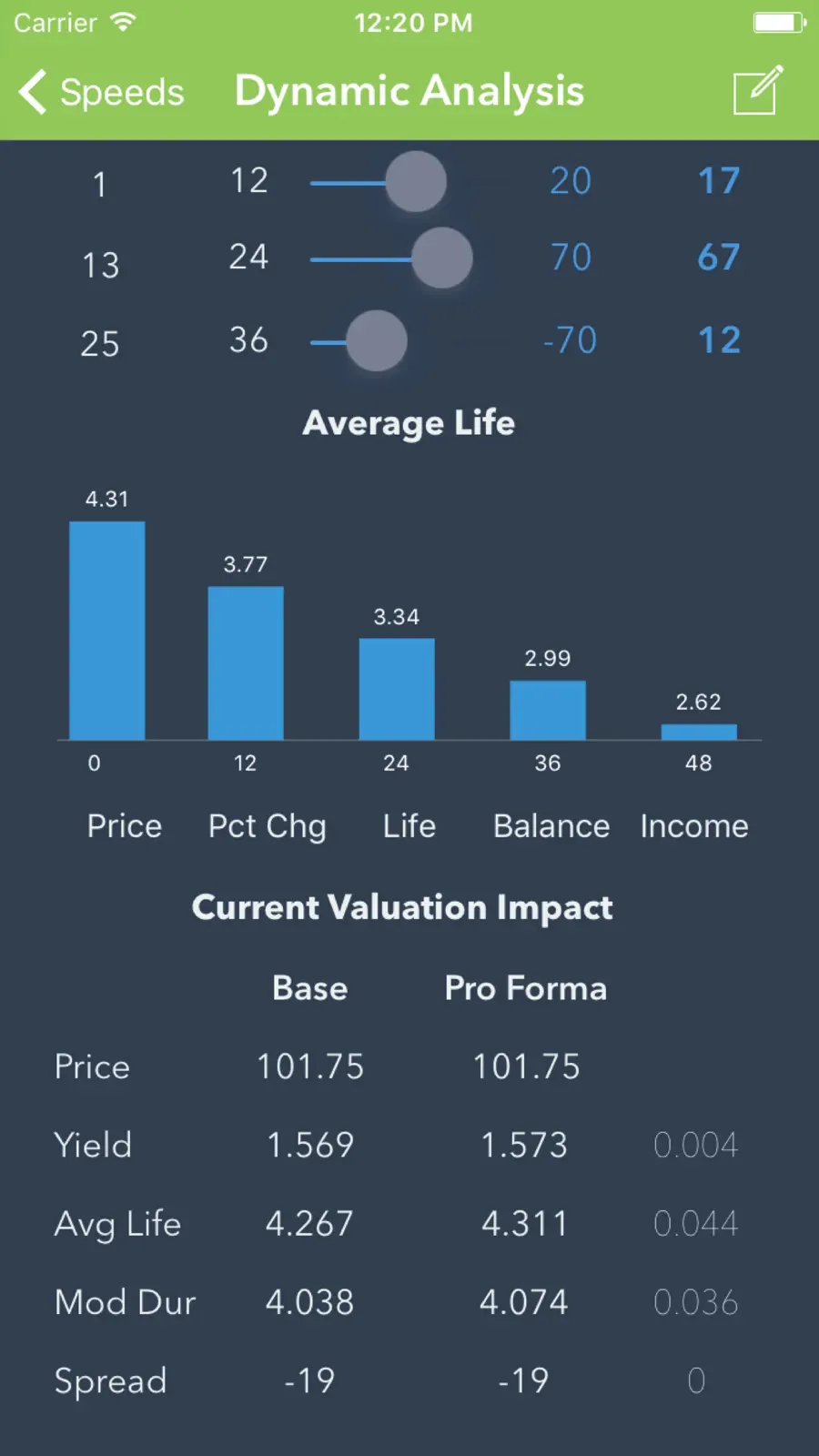This screenshot has height=1456, width=819.
Task: Tap the Pro Forma yield value 1.573
Action: click(x=524, y=1145)
